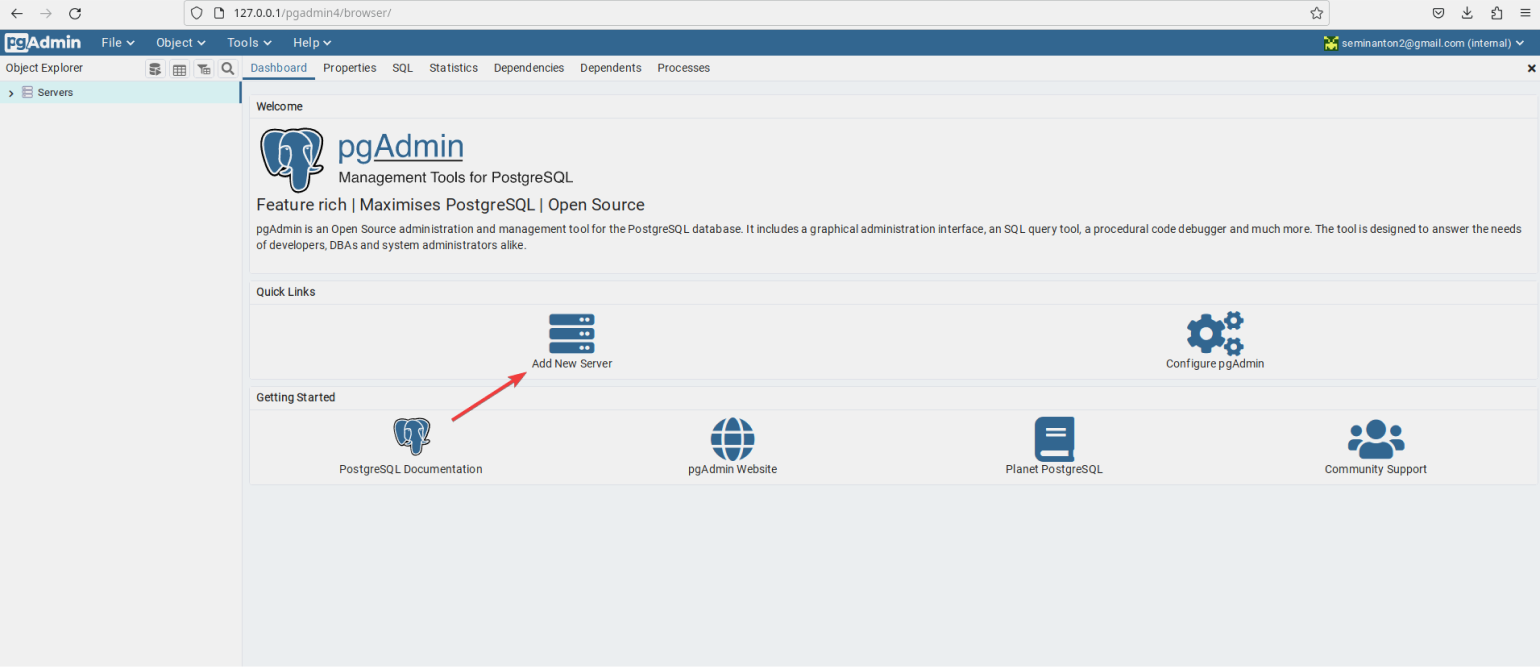Click the Query Tool icon in Object Explorer
The image size is (1540, 667).
pos(155,69)
